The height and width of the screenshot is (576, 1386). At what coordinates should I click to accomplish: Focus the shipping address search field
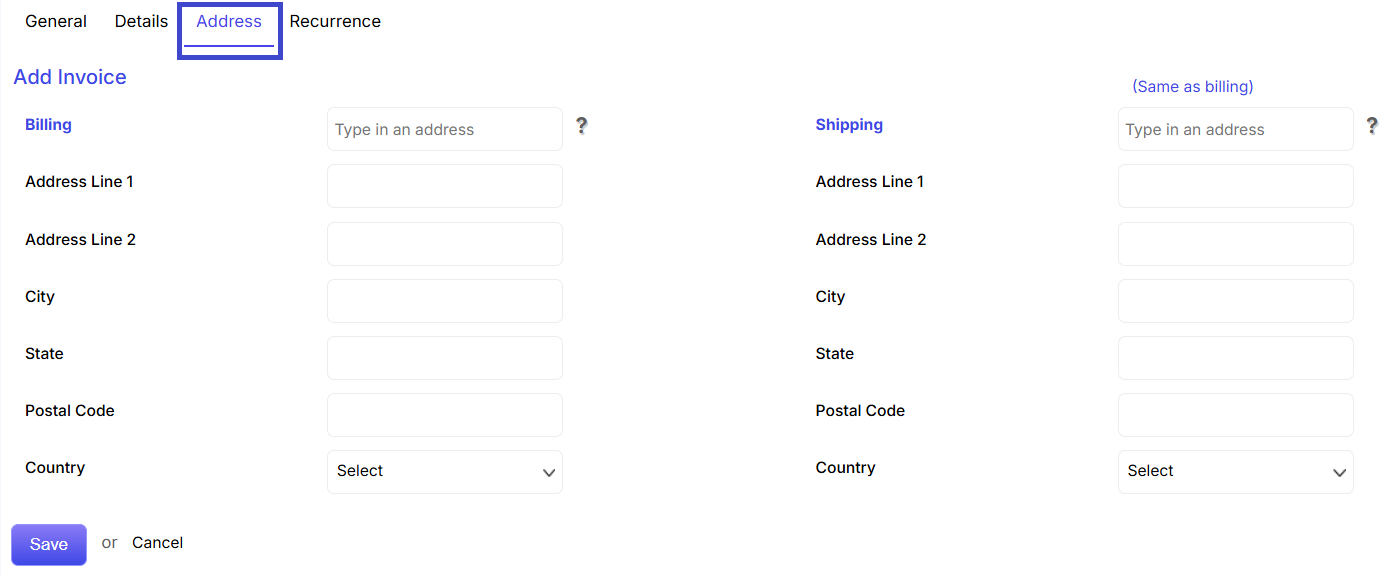(x=1236, y=129)
